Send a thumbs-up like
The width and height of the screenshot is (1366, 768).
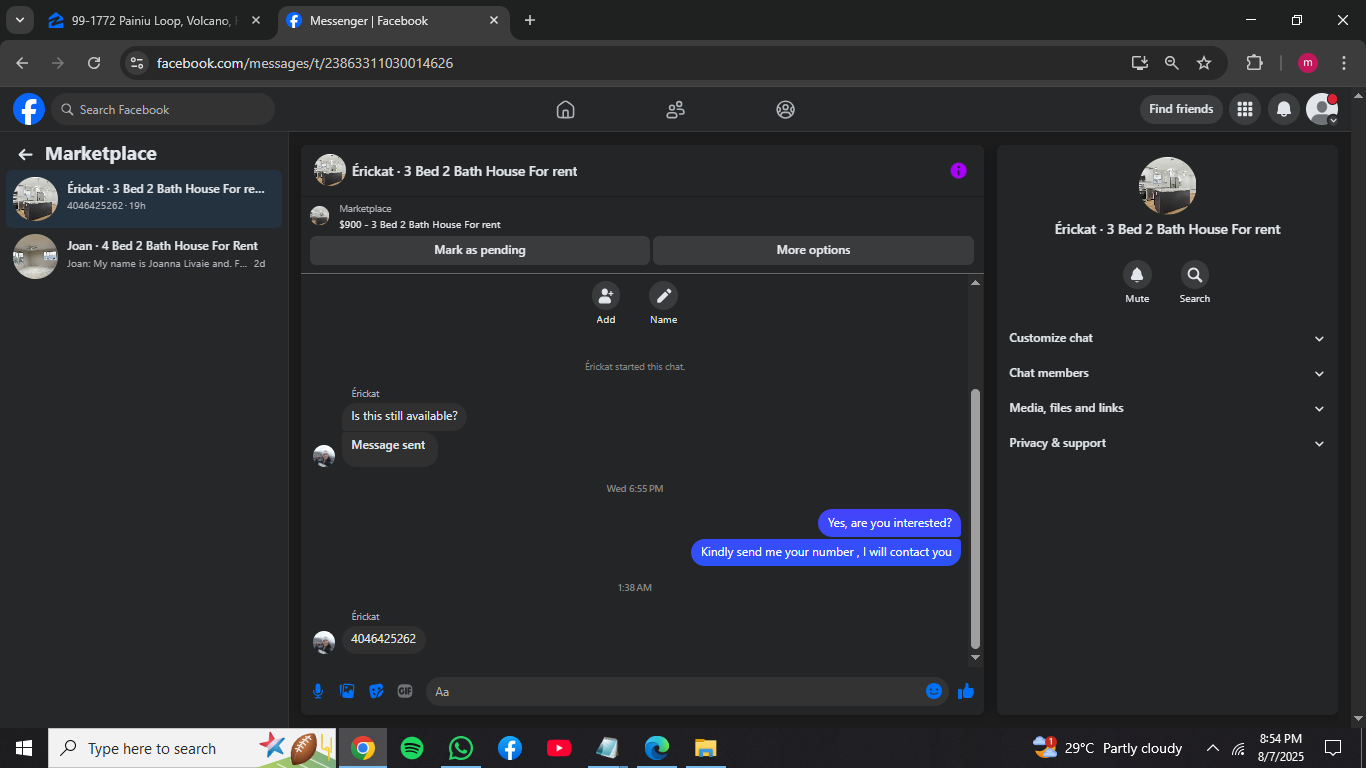tap(965, 691)
